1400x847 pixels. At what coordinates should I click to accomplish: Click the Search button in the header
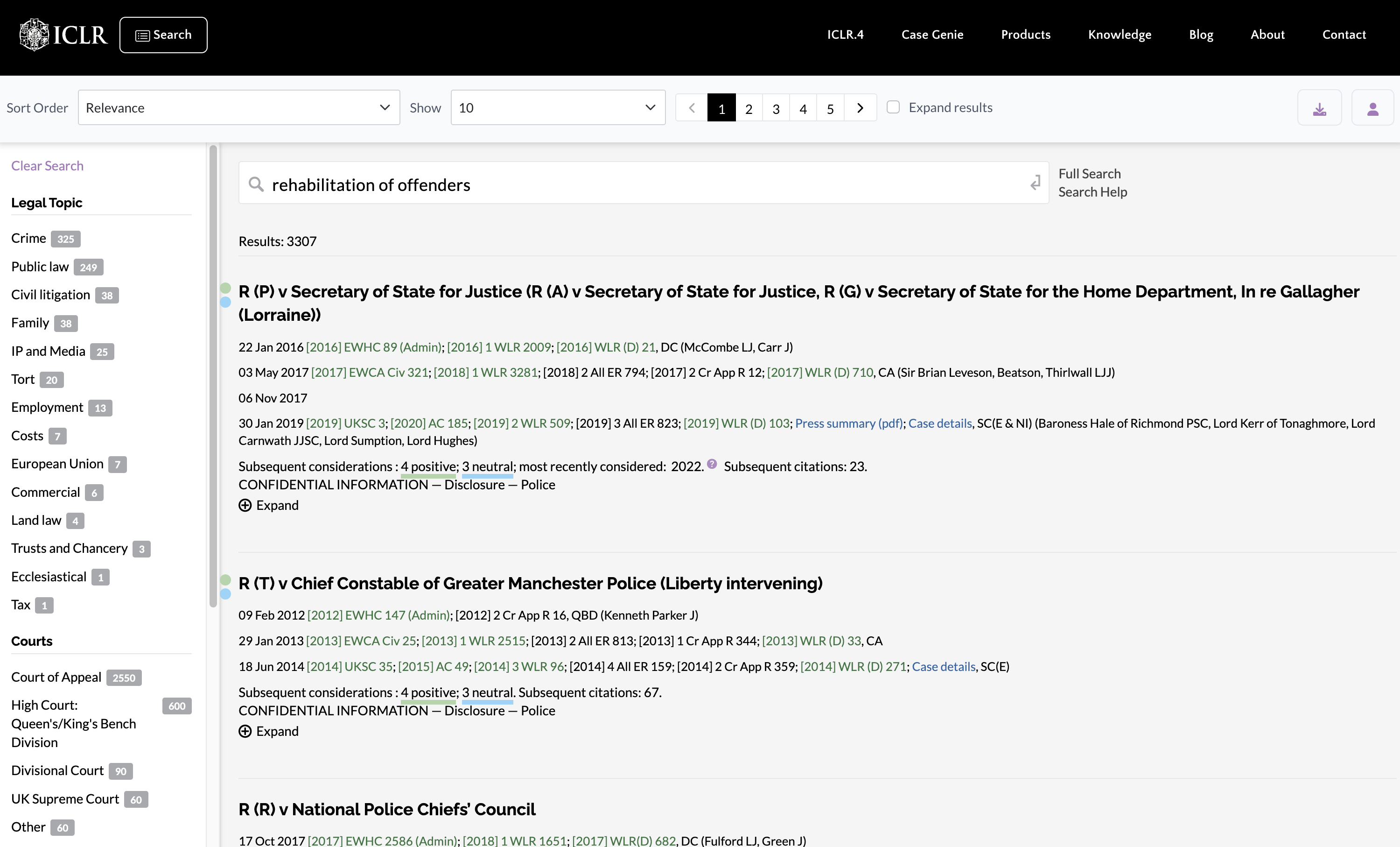click(163, 35)
